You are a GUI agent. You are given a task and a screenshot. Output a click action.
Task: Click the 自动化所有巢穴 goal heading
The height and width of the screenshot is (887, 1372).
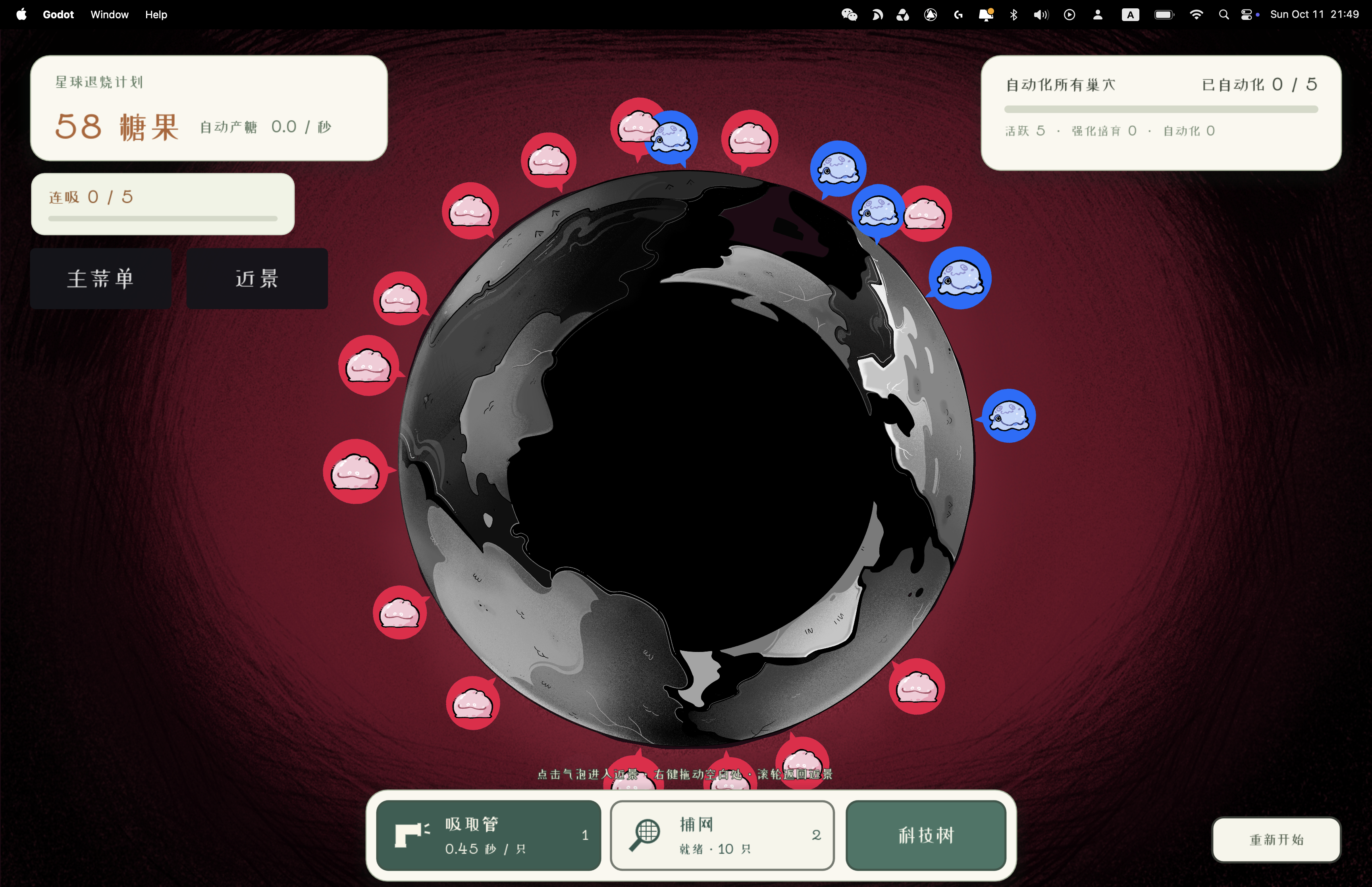[x=1060, y=85]
